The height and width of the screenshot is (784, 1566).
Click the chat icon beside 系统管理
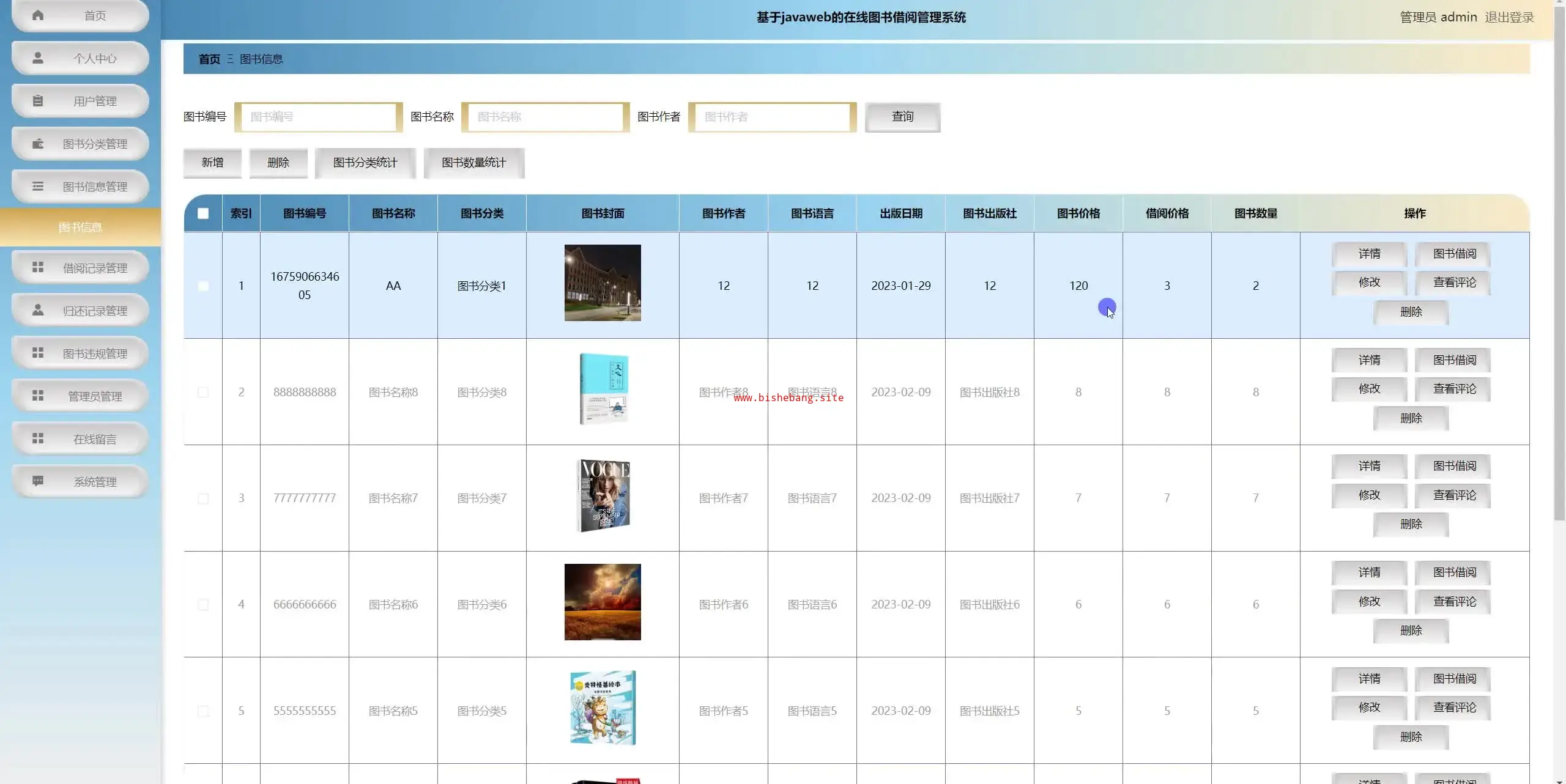tap(38, 481)
